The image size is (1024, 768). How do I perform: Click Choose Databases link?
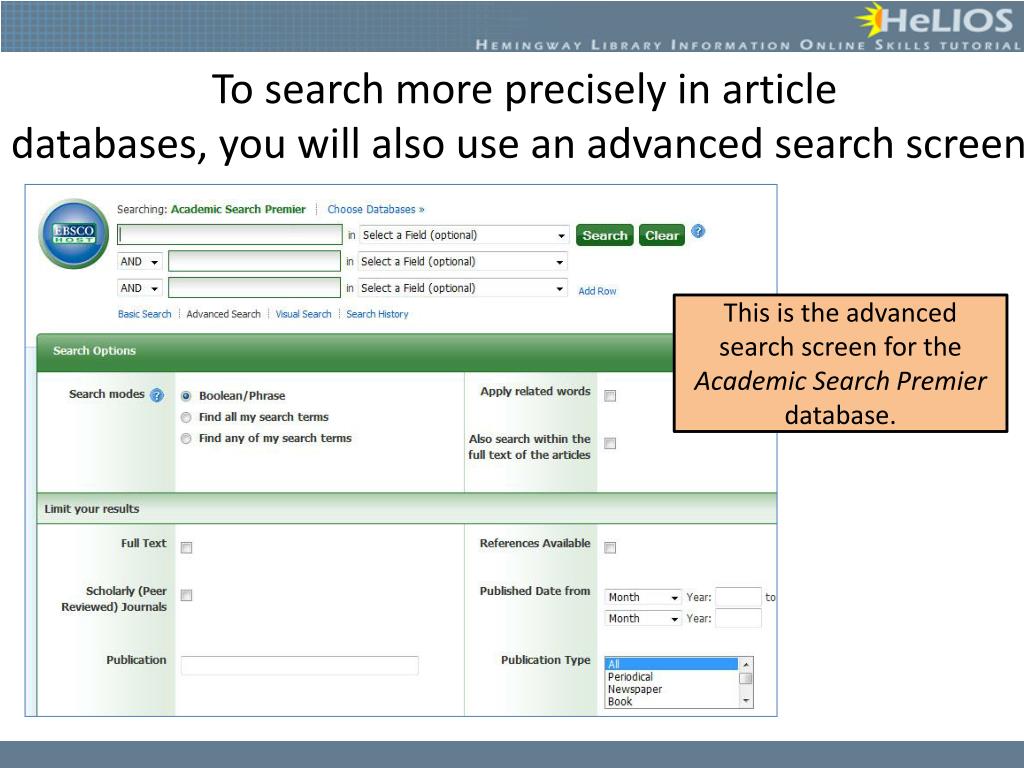point(376,209)
